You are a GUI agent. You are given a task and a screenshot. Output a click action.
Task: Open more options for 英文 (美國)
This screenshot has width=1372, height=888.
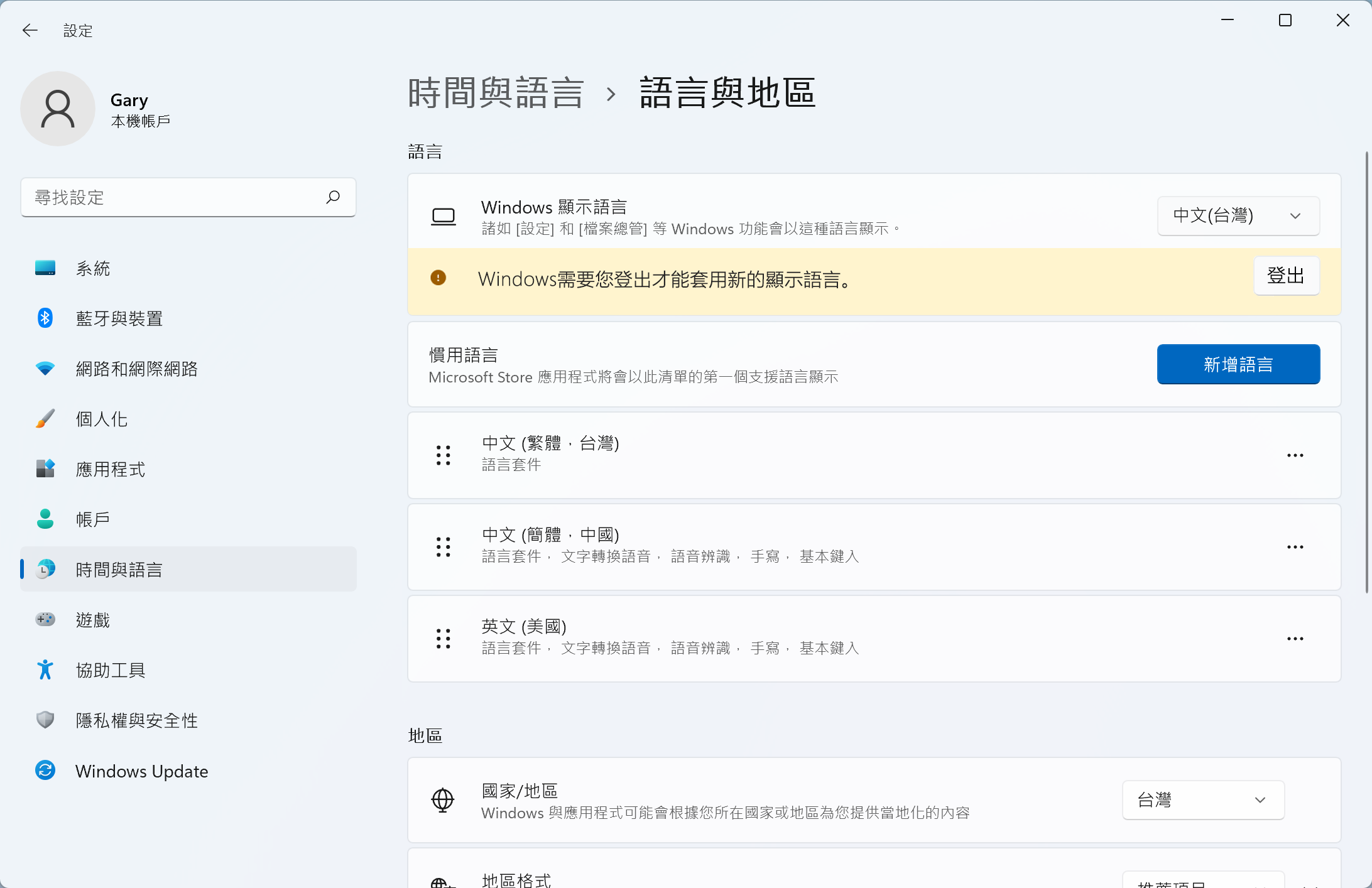tap(1295, 639)
